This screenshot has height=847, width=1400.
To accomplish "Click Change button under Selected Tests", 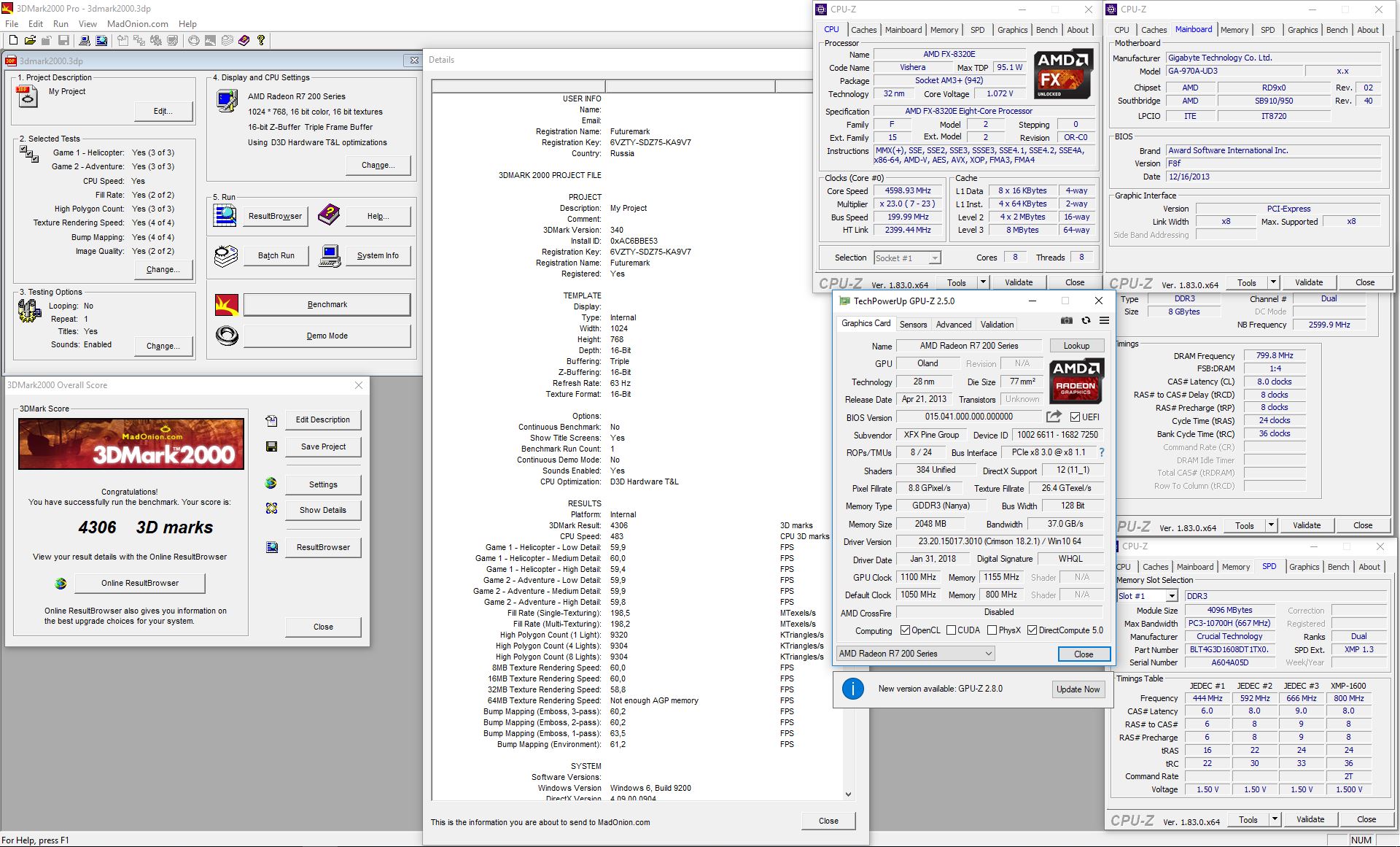I will point(163,269).
